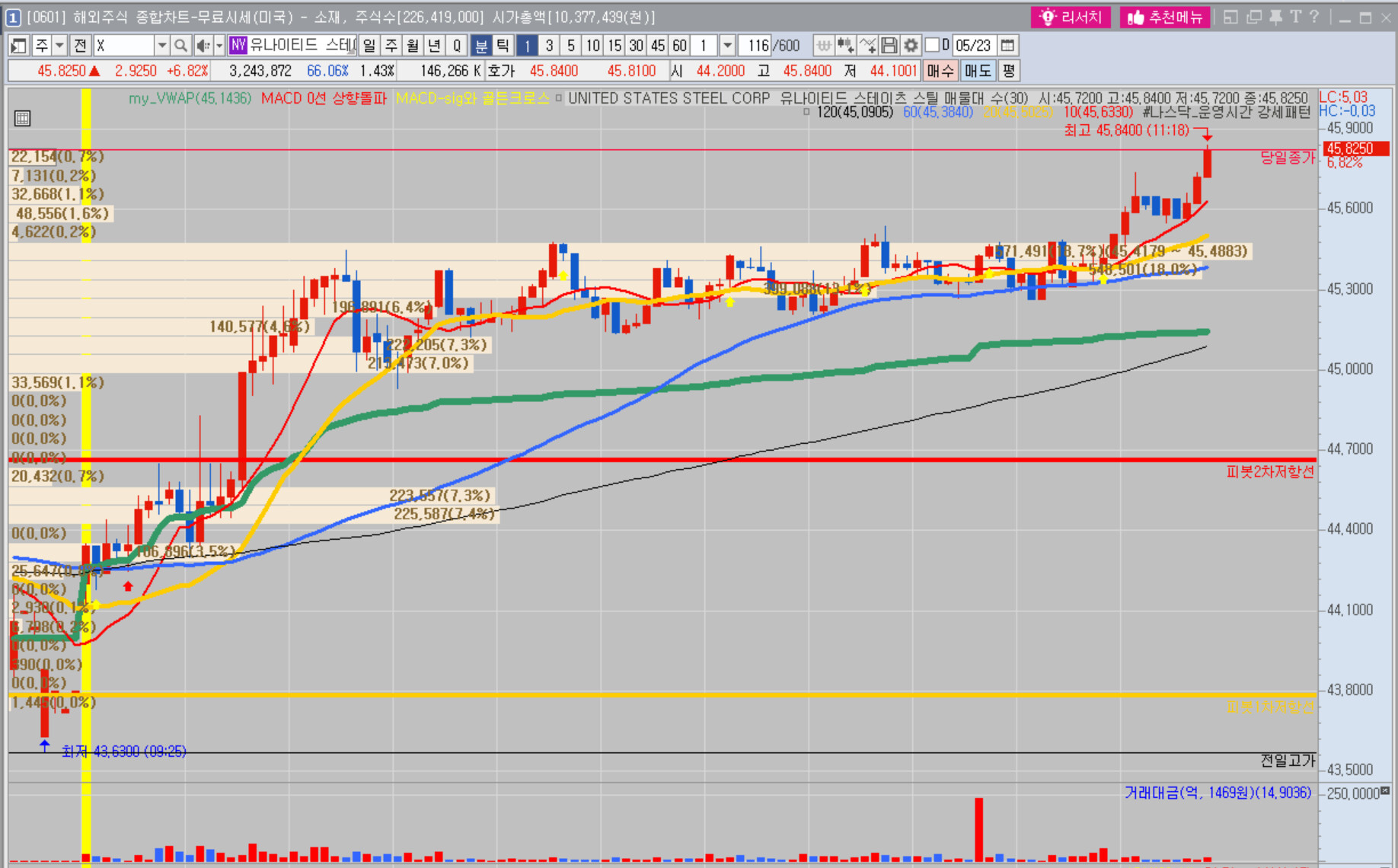Switch chart to yearly (년) period
1398x868 pixels.
click(x=435, y=46)
